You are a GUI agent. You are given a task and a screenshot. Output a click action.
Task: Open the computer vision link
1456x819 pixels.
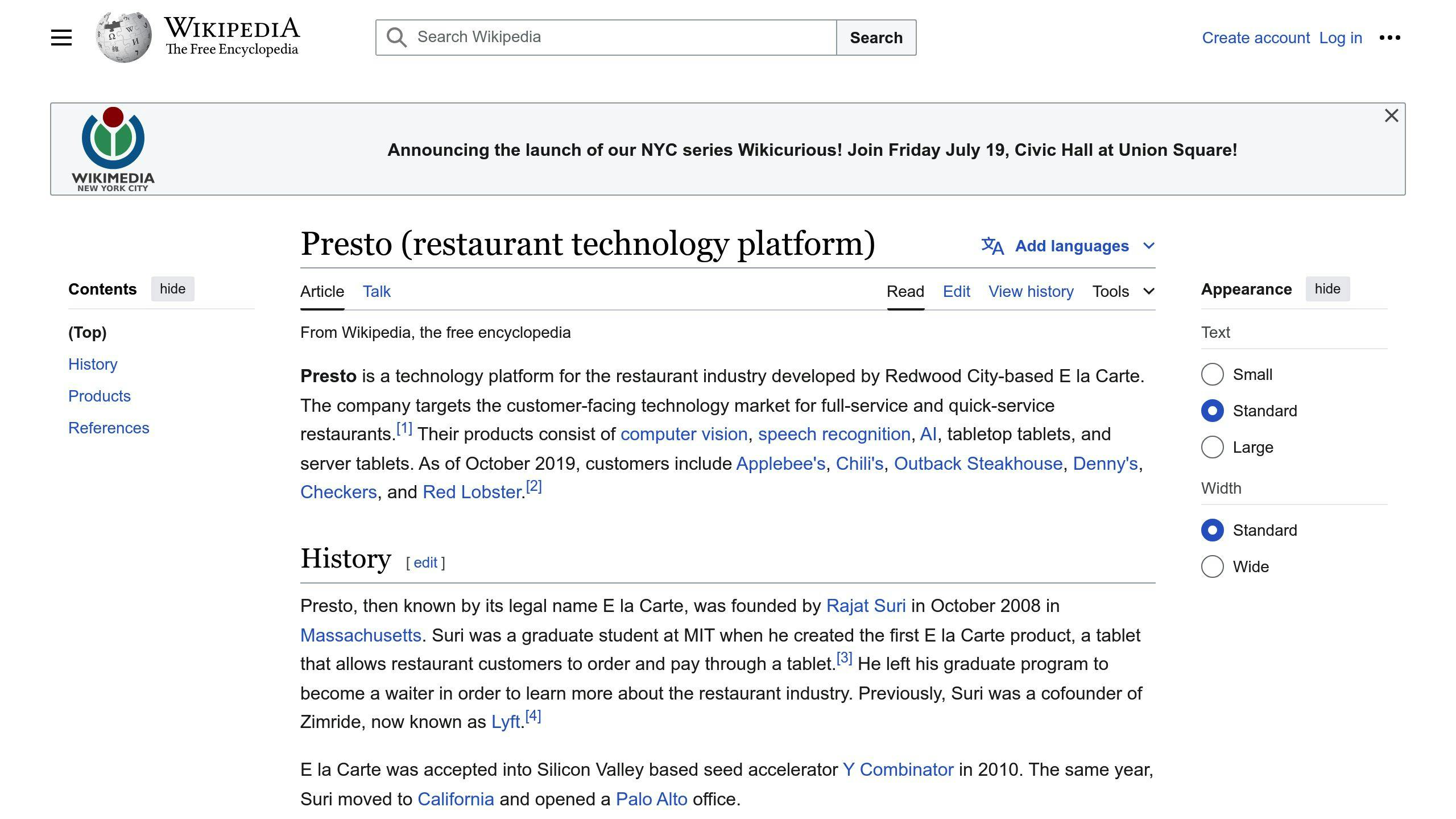pyautogui.click(x=684, y=434)
